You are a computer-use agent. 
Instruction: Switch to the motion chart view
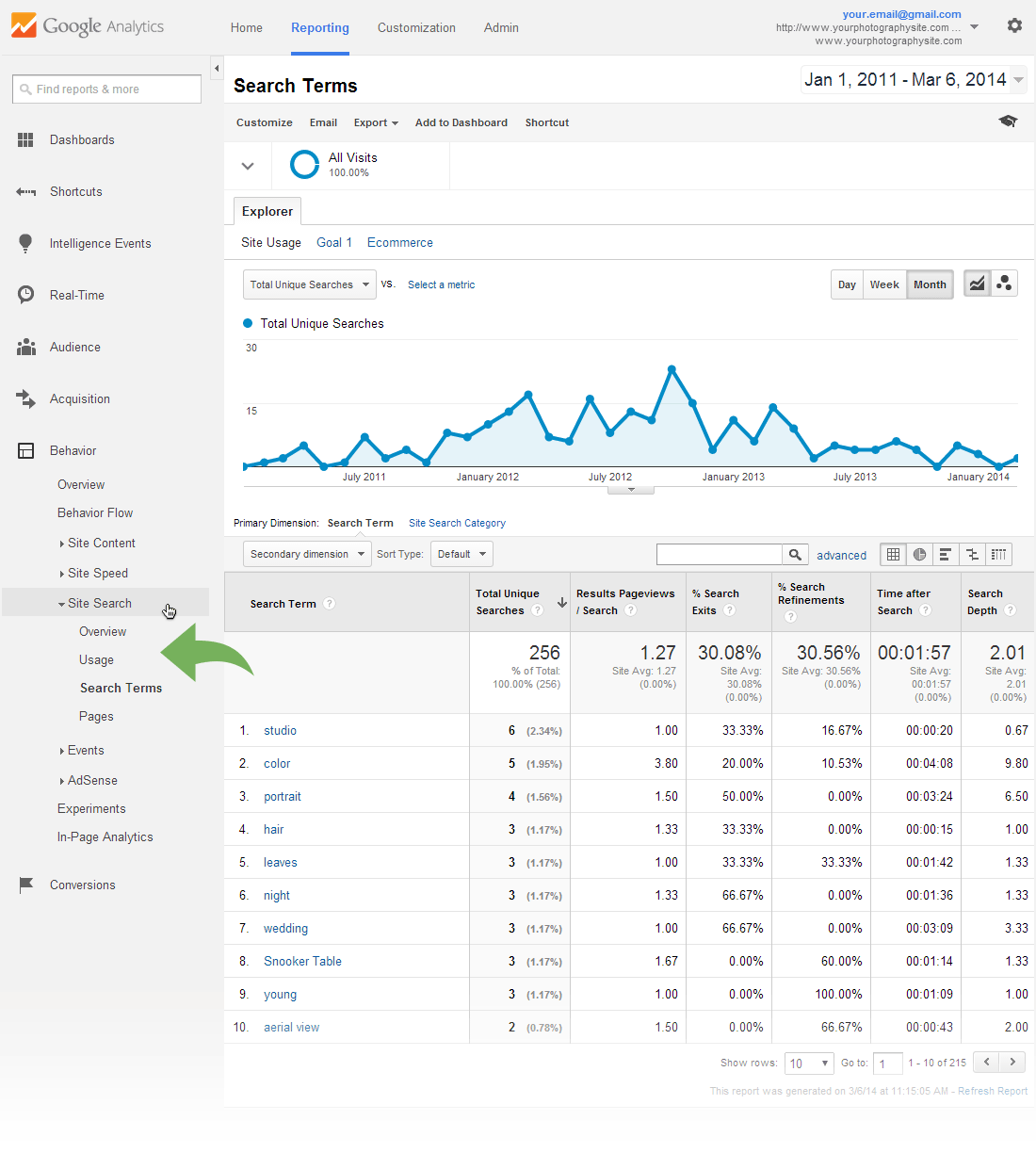1004,283
